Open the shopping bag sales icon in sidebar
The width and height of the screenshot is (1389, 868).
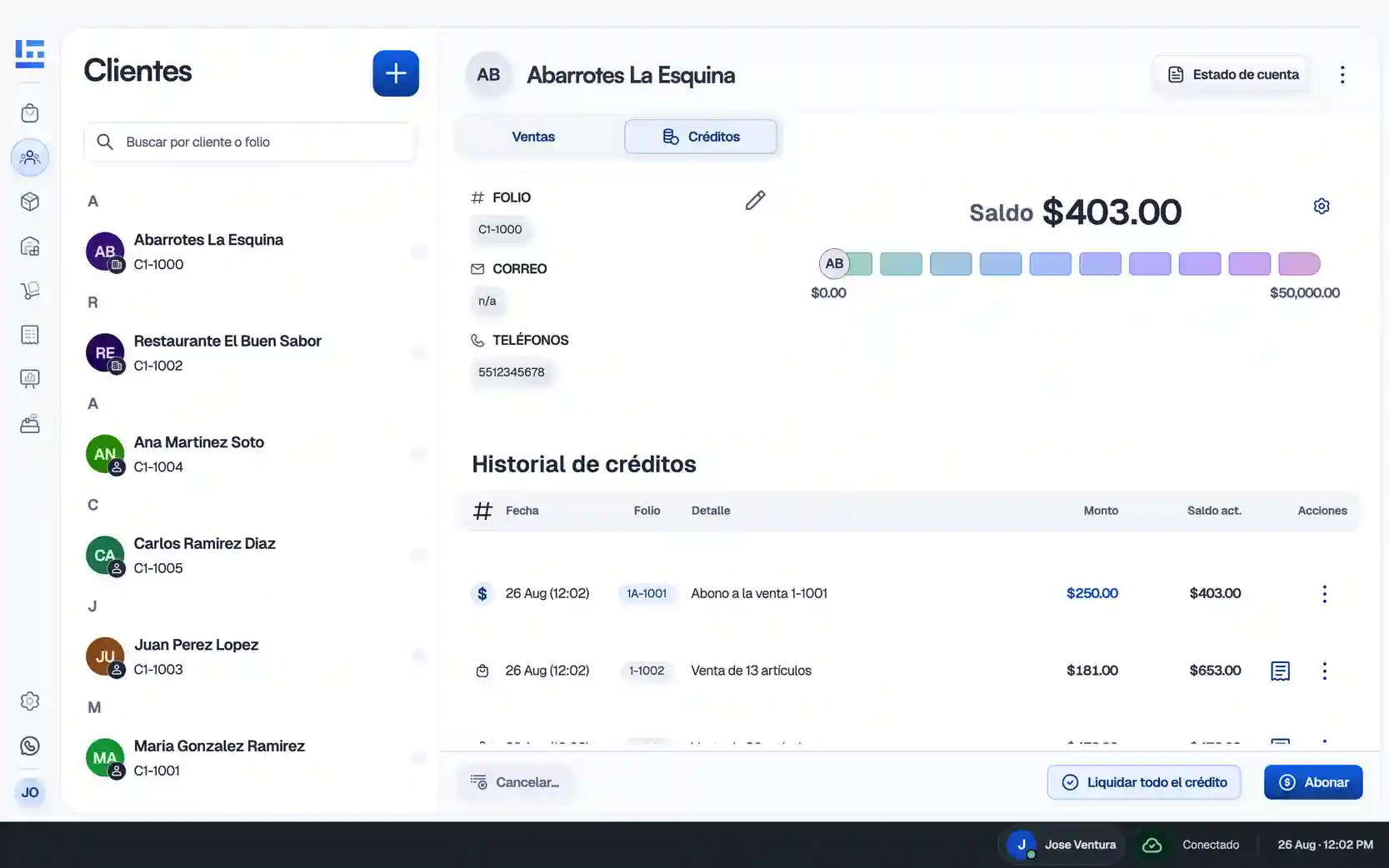coord(30,113)
